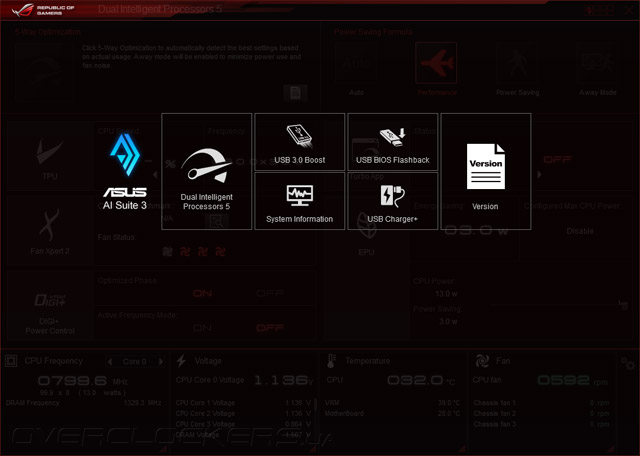Click the ASUS AI Suite 3 logo
The height and width of the screenshot is (456, 640).
pos(125,171)
